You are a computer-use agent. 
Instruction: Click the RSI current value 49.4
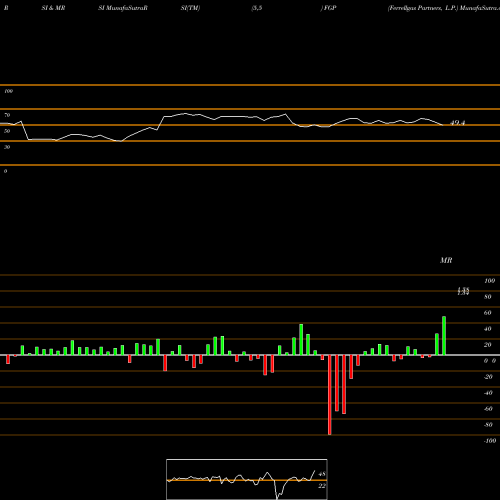pyautogui.click(x=457, y=123)
